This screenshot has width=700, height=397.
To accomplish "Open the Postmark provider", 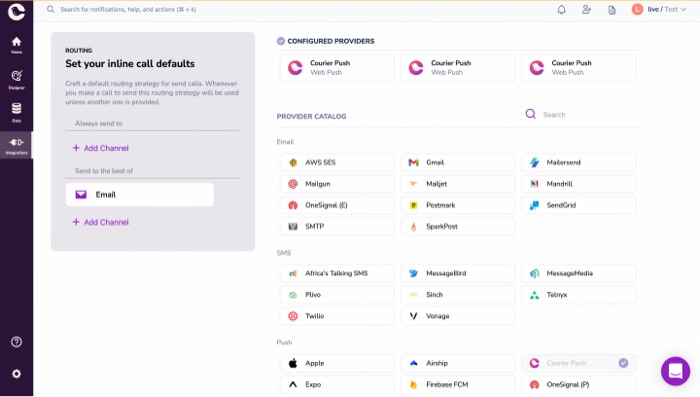I will (458, 205).
